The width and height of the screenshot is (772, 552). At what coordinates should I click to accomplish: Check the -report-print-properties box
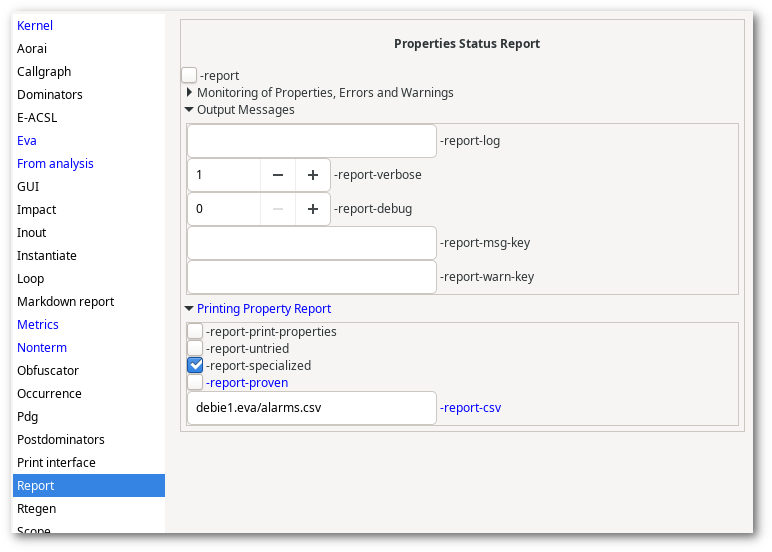coord(195,331)
